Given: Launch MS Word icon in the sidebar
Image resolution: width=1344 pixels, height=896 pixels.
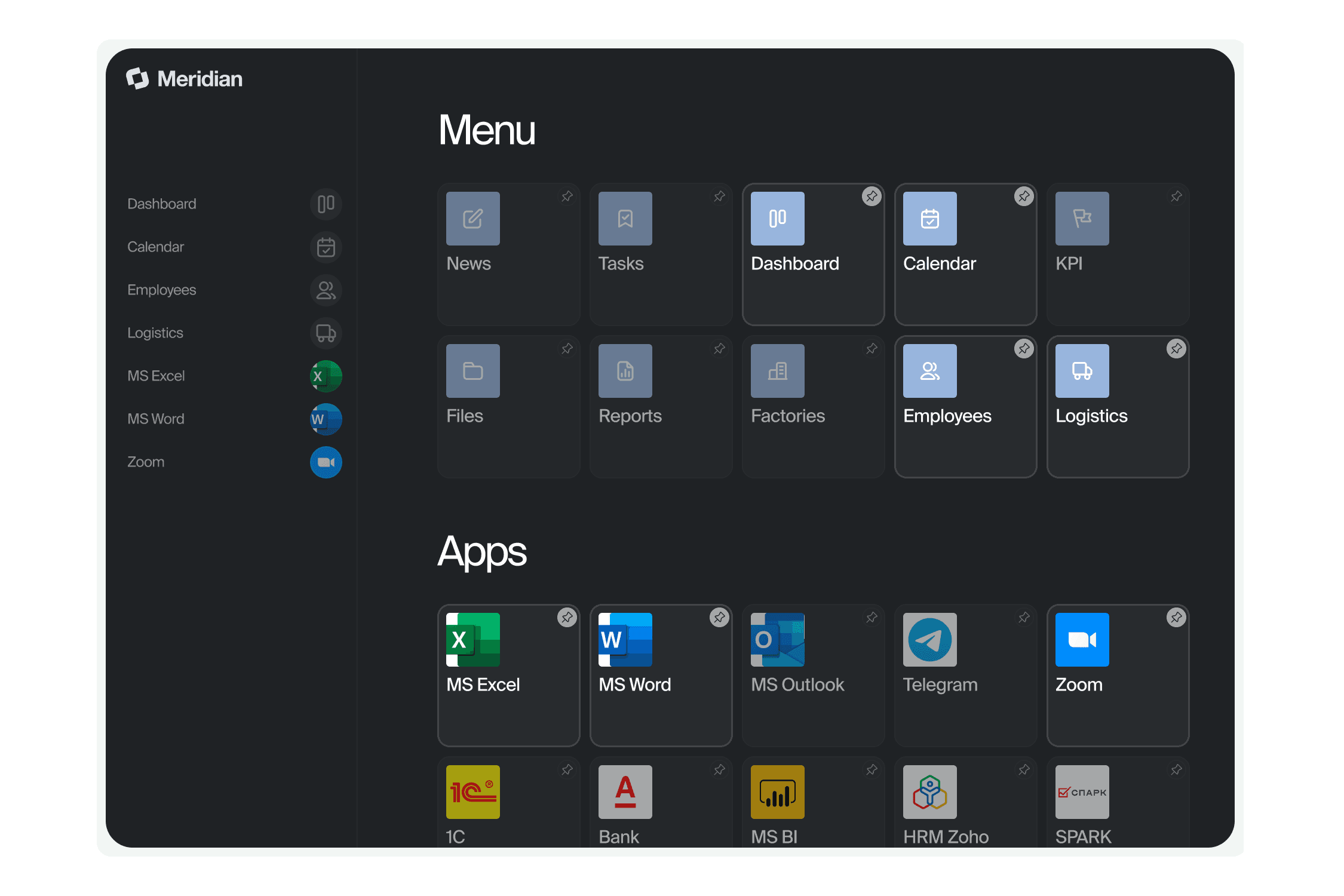Looking at the screenshot, I should [326, 419].
